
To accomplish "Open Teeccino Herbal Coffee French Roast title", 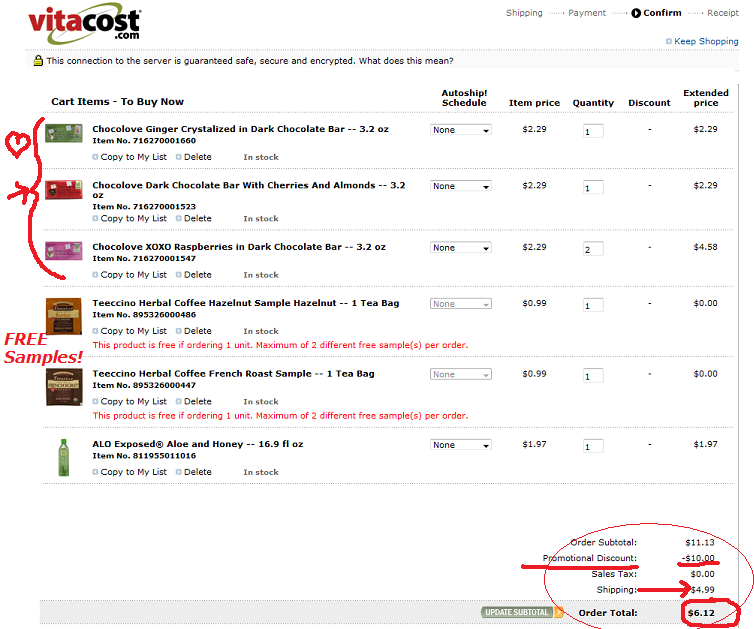I will [x=233, y=374].
